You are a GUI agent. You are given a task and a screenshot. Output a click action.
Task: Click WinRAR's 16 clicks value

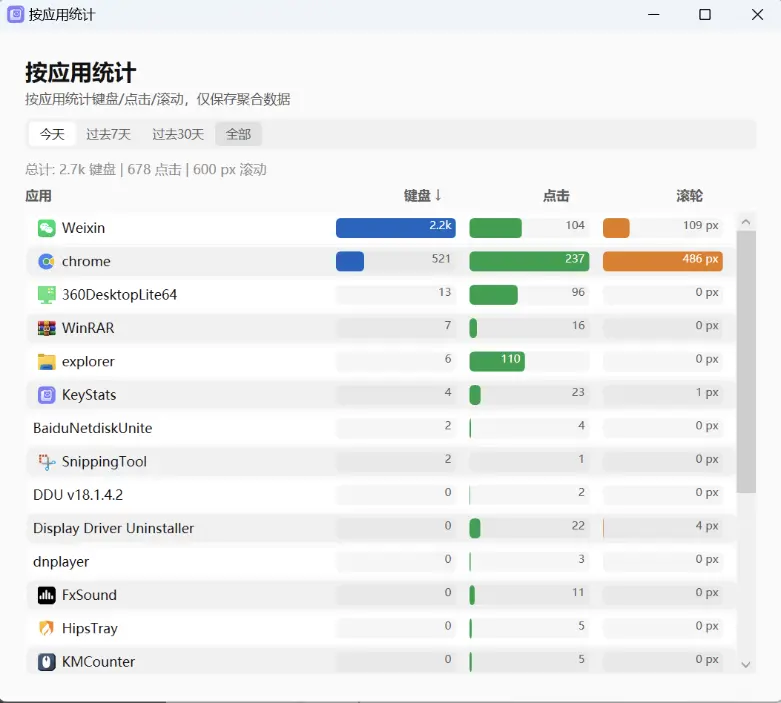[x=578, y=325]
